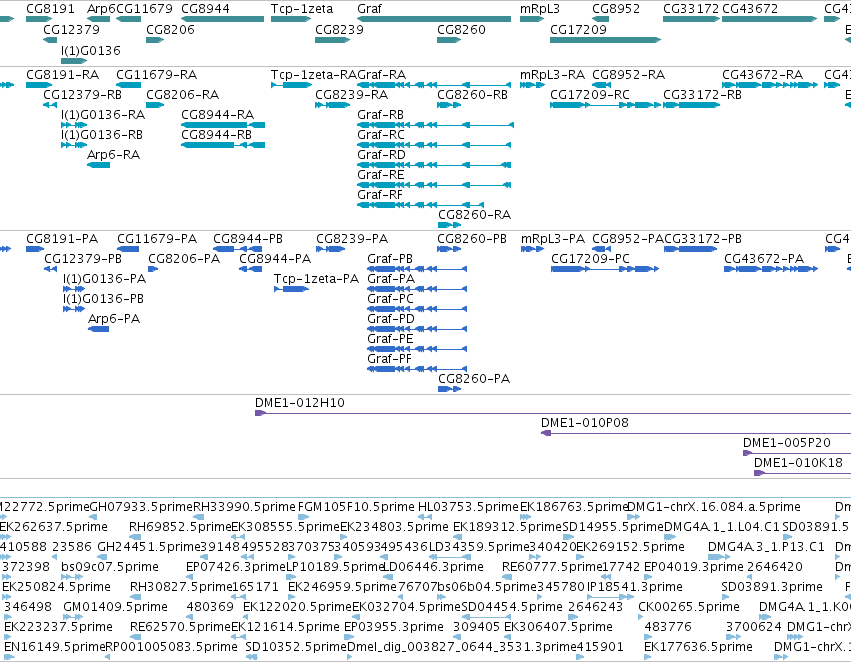Image resolution: width=851 pixels, height=662 pixels.
Task: Select the CG17209-RC transcript
Action: 605,105
